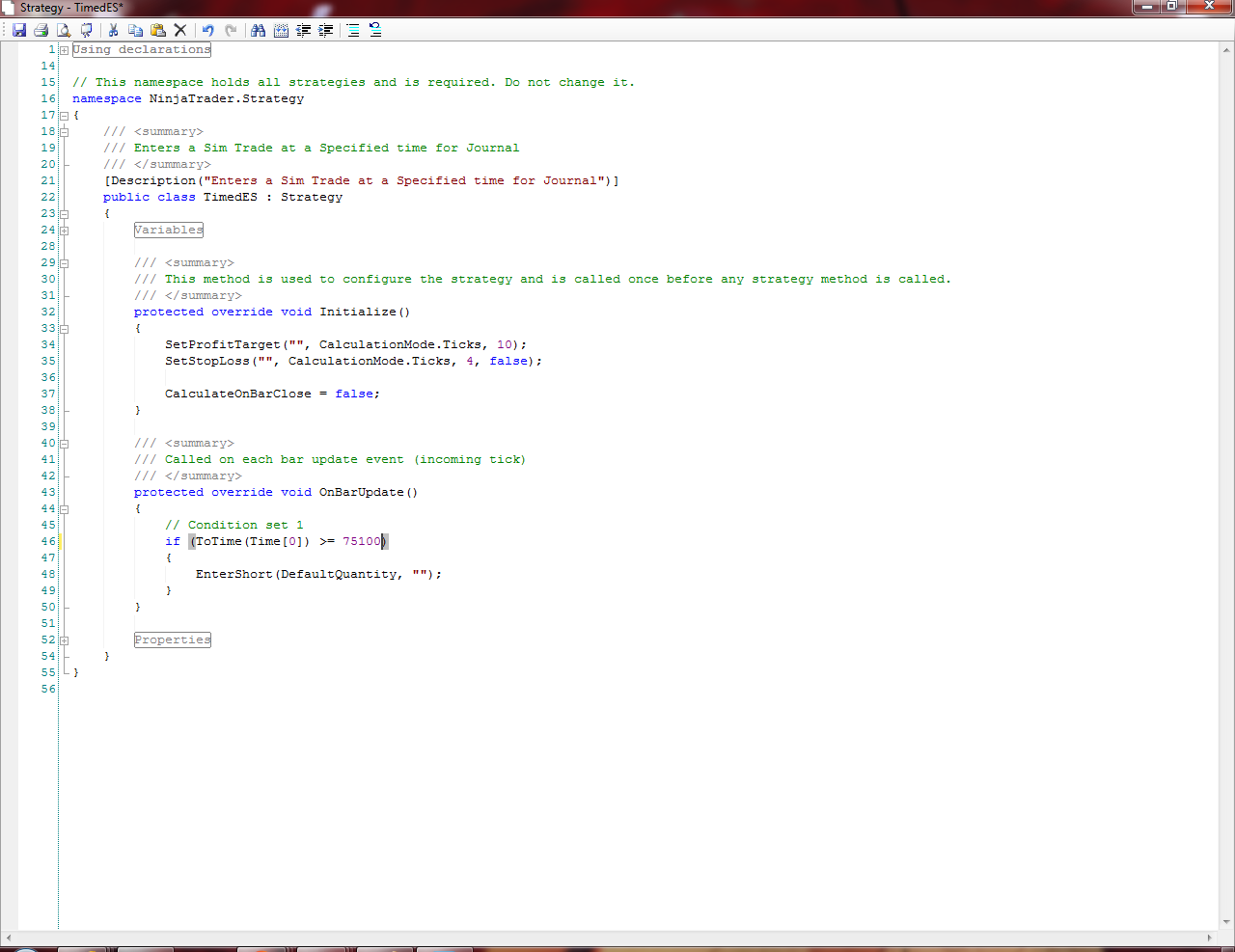Click the value 75100 in the if condition
The image size is (1235, 952).
click(x=362, y=542)
